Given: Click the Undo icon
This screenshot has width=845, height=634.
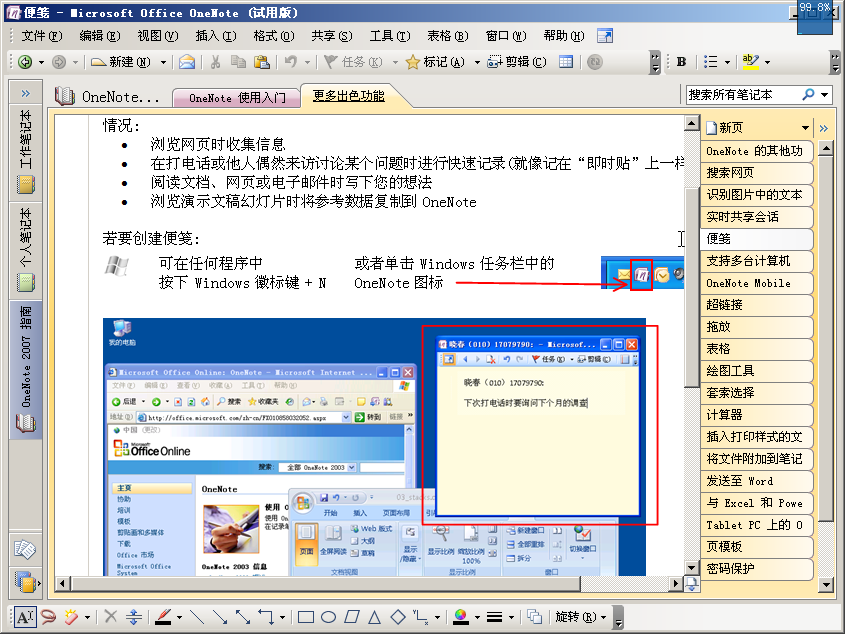Looking at the screenshot, I should pos(289,62).
